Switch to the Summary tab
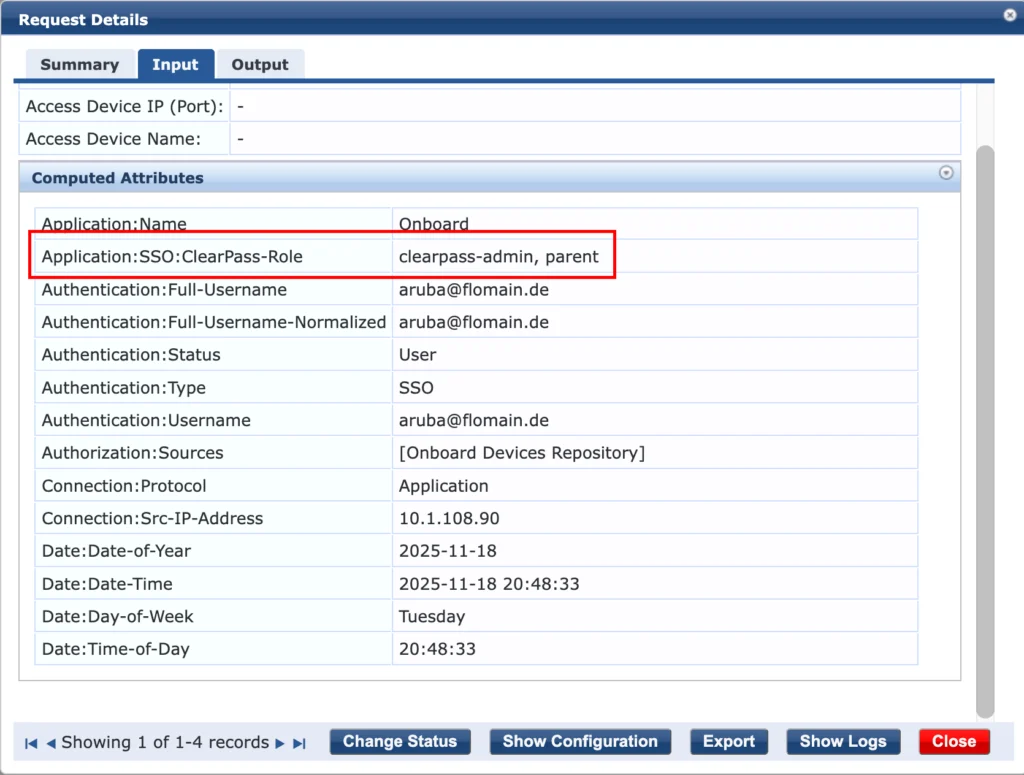This screenshot has width=1024, height=775. click(79, 63)
